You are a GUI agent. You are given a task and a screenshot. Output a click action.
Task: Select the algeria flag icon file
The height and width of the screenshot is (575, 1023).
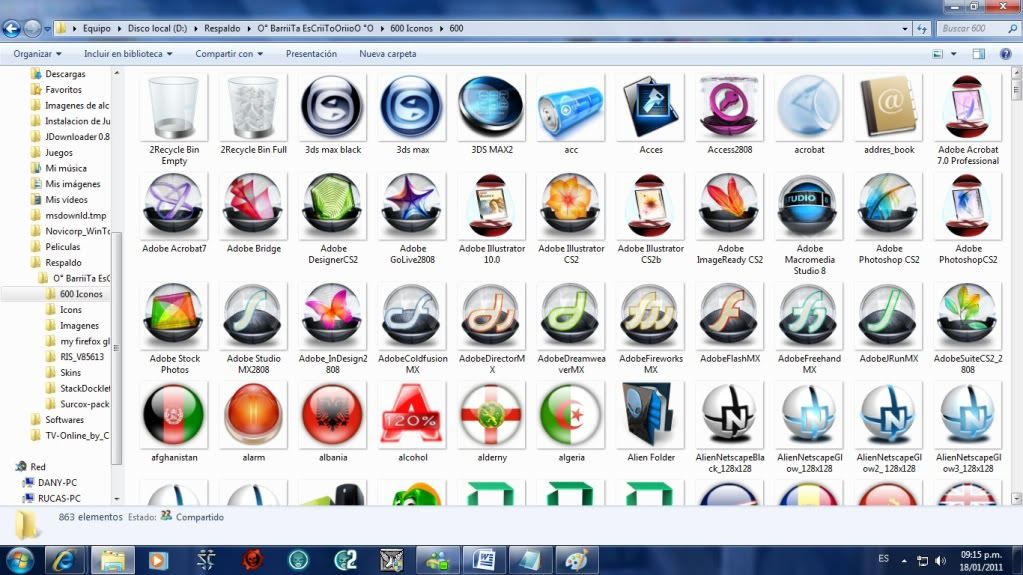click(571, 423)
